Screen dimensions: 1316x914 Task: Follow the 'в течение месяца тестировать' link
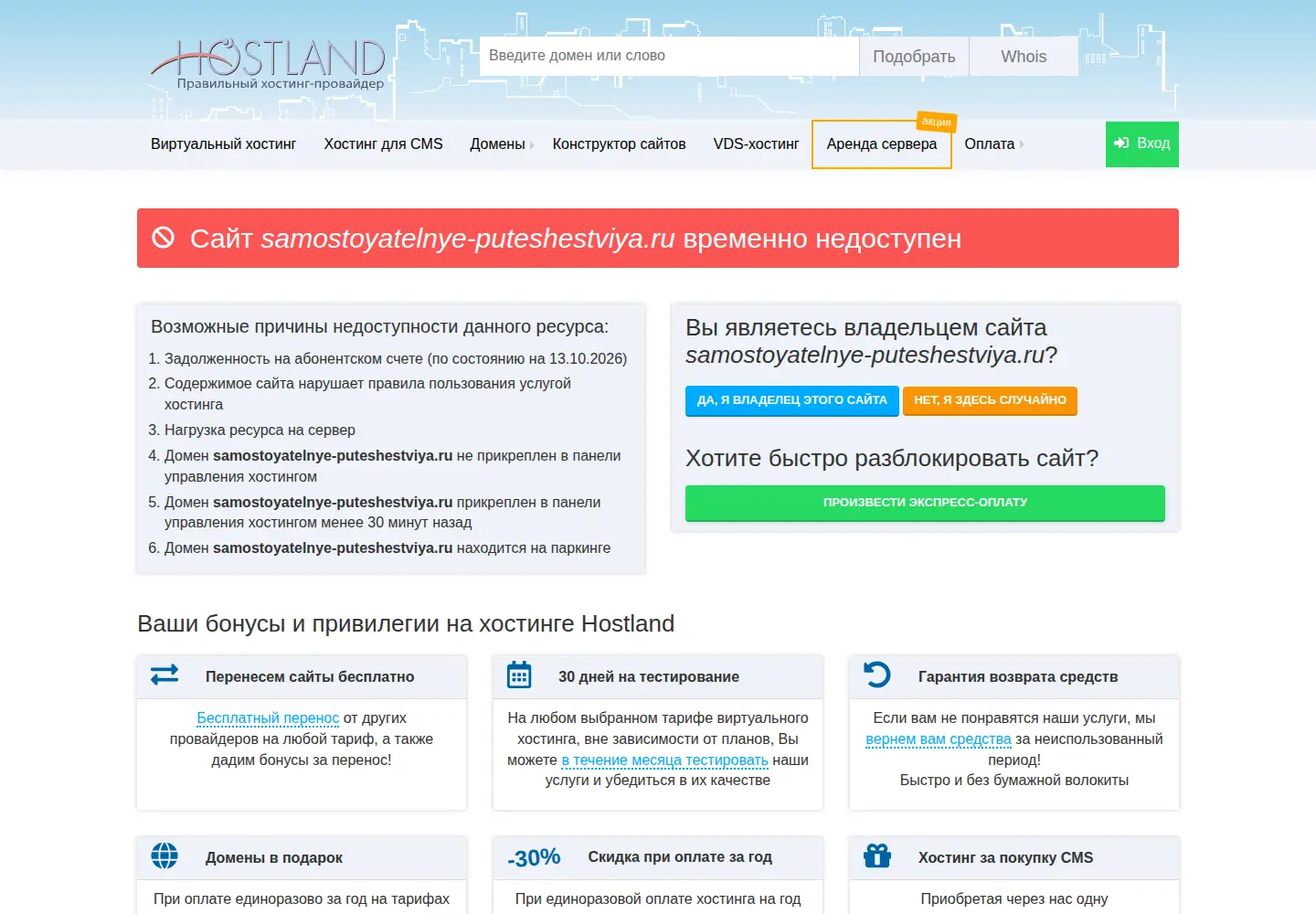point(664,760)
